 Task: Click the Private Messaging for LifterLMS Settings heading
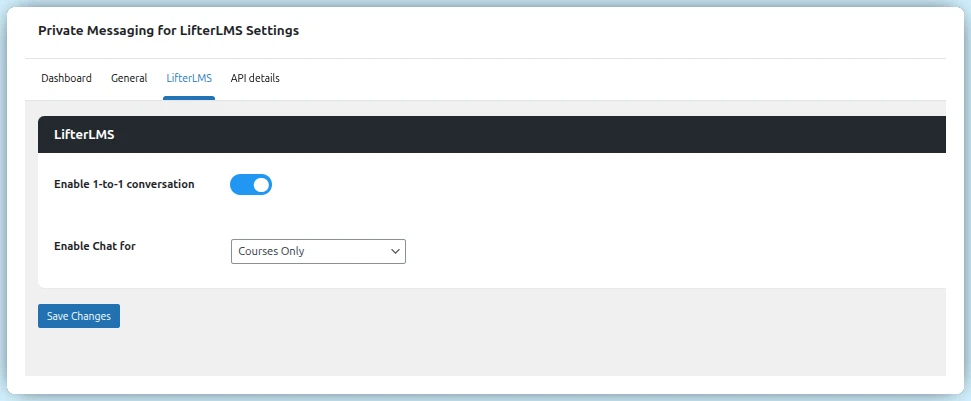(168, 30)
